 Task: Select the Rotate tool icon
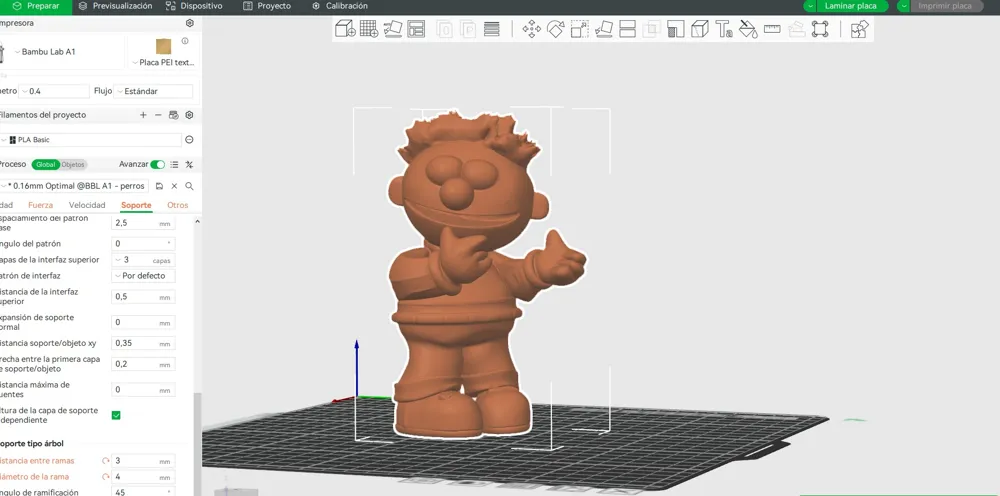click(555, 29)
